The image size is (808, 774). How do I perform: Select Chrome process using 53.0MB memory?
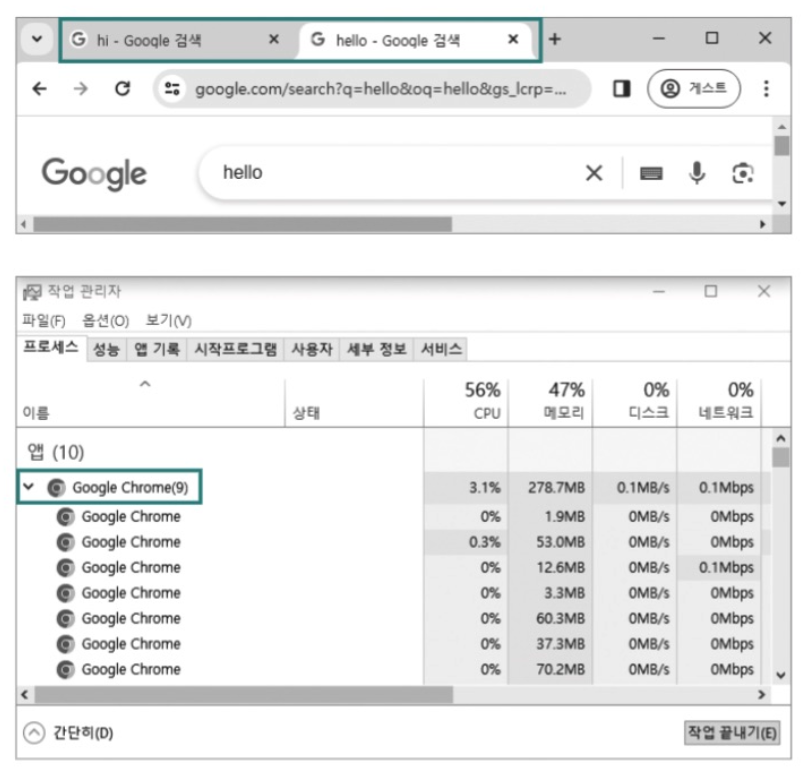pyautogui.click(x=394, y=542)
